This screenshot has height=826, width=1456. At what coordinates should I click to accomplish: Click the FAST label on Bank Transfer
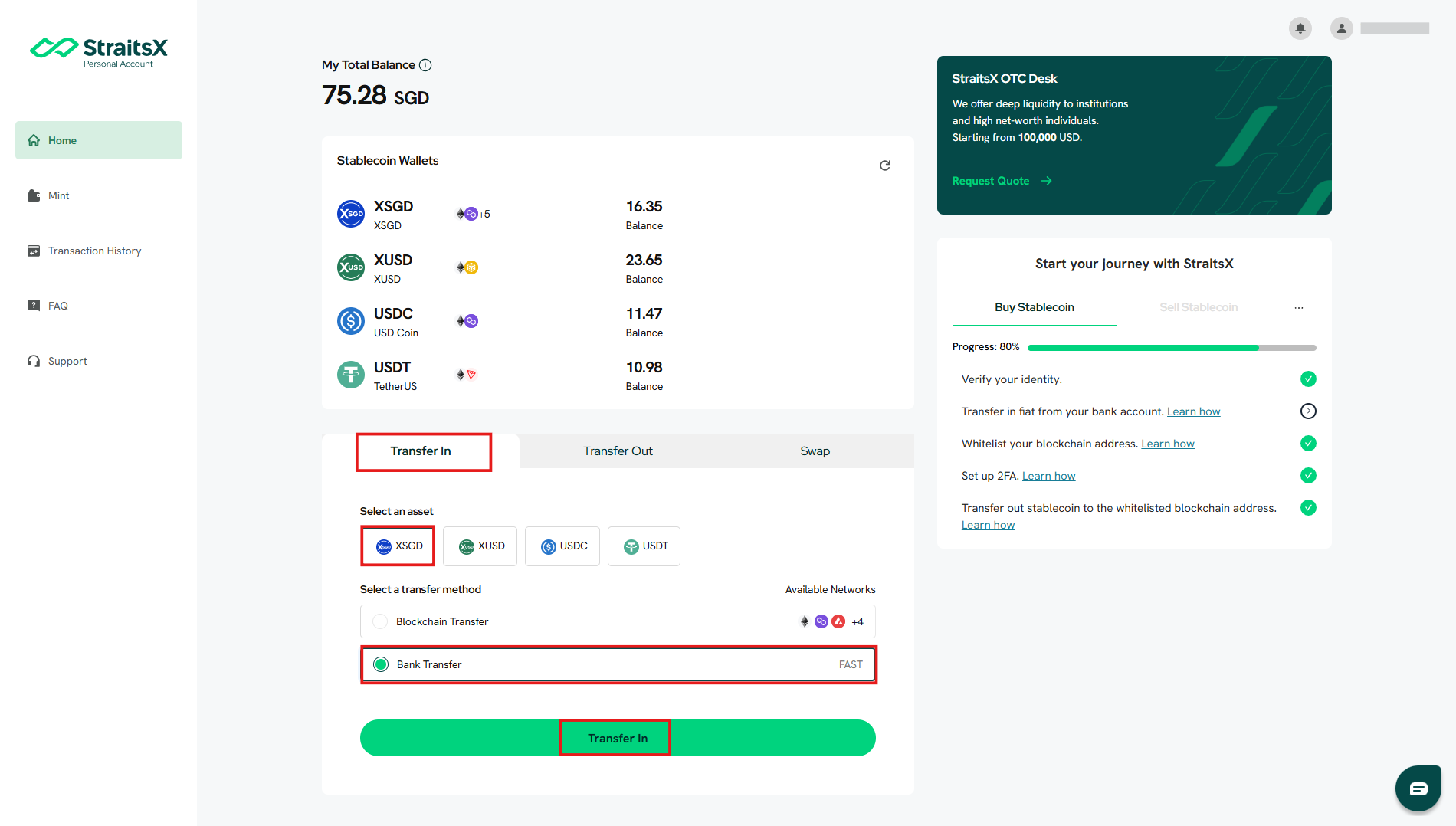(851, 664)
